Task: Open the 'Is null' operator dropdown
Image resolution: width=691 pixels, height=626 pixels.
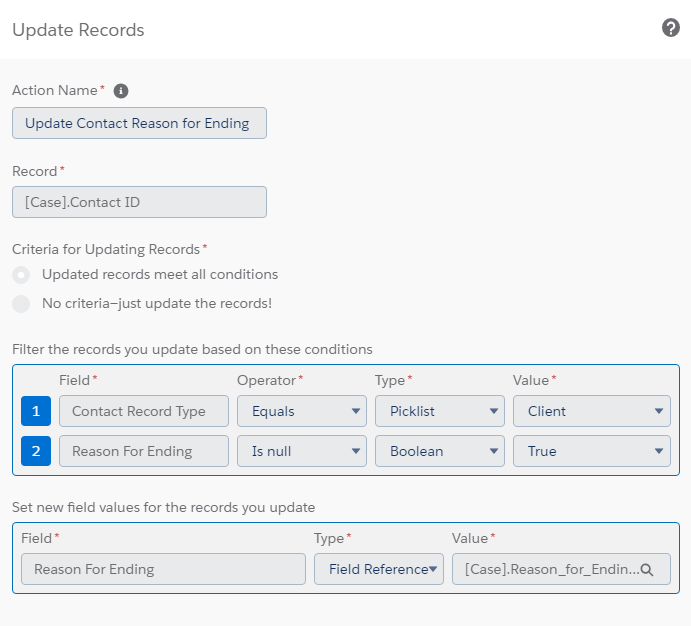Action: pyautogui.click(x=302, y=451)
